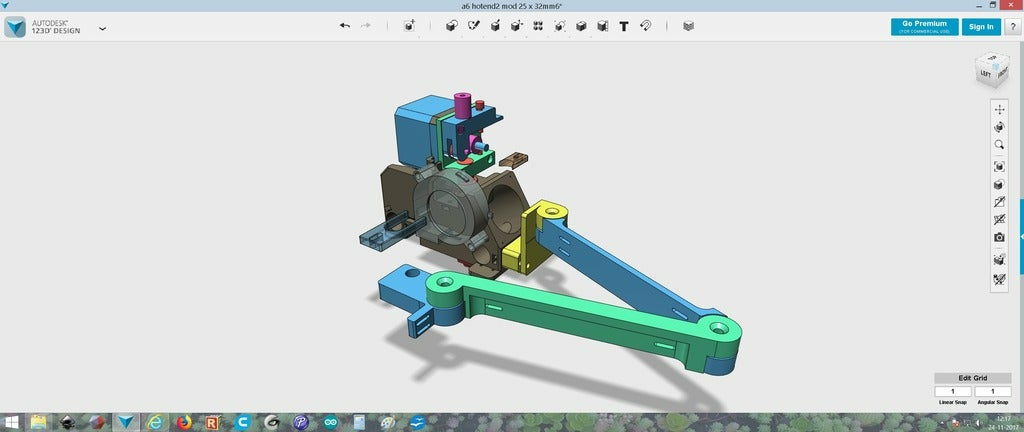The width and height of the screenshot is (1024, 432).
Task: Open the Grouping tools menu
Action: coord(560,26)
